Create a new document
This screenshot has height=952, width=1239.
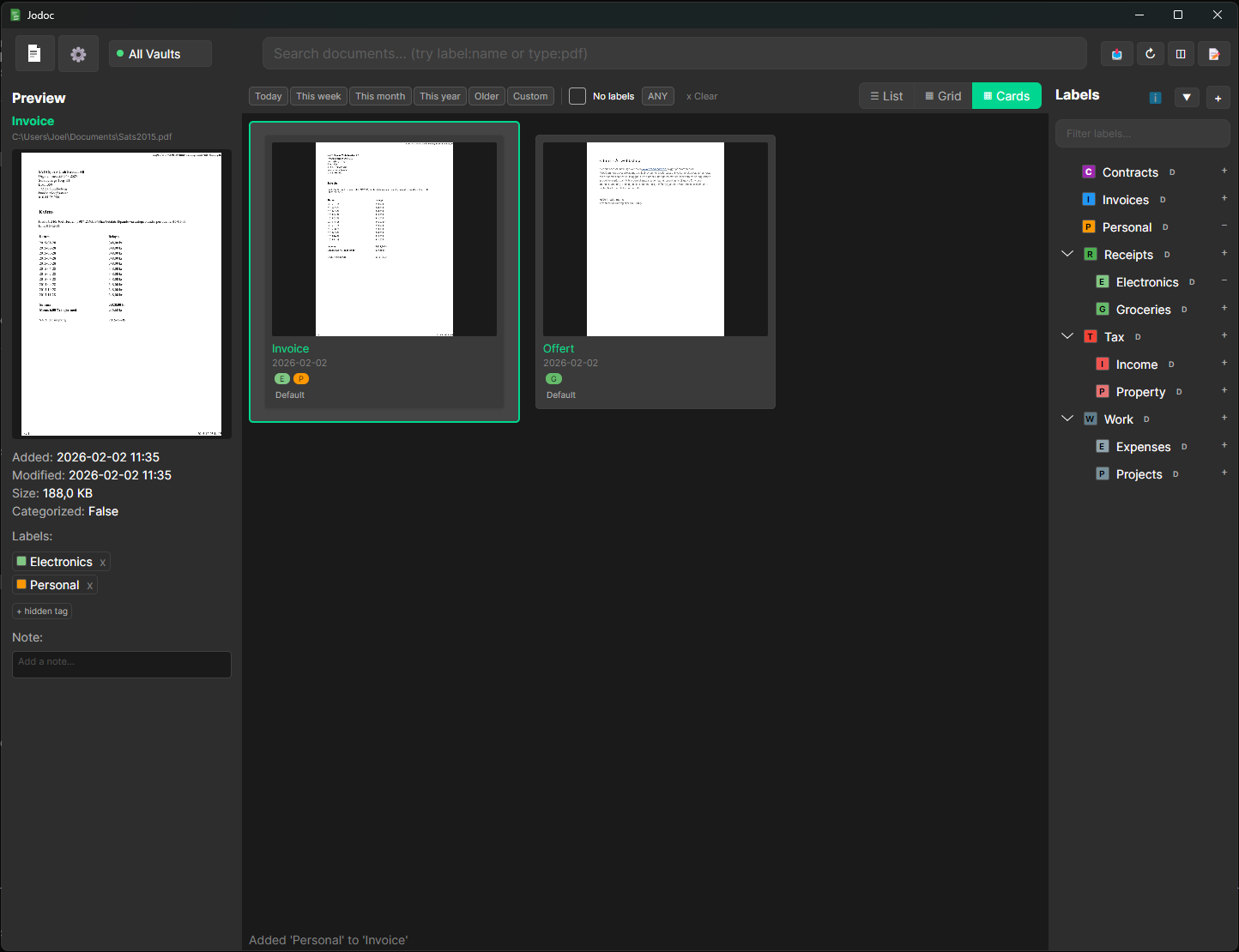pyautogui.click(x=34, y=53)
